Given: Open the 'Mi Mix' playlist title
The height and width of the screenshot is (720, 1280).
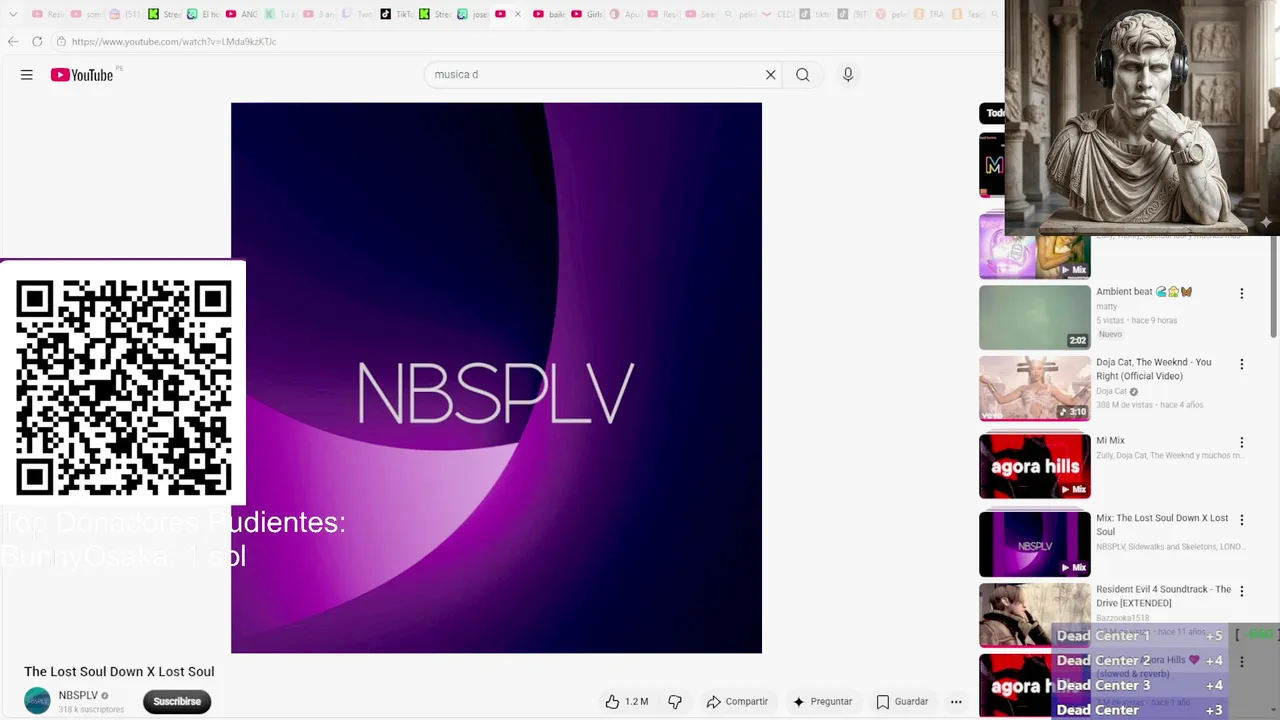Looking at the screenshot, I should [1110, 441].
